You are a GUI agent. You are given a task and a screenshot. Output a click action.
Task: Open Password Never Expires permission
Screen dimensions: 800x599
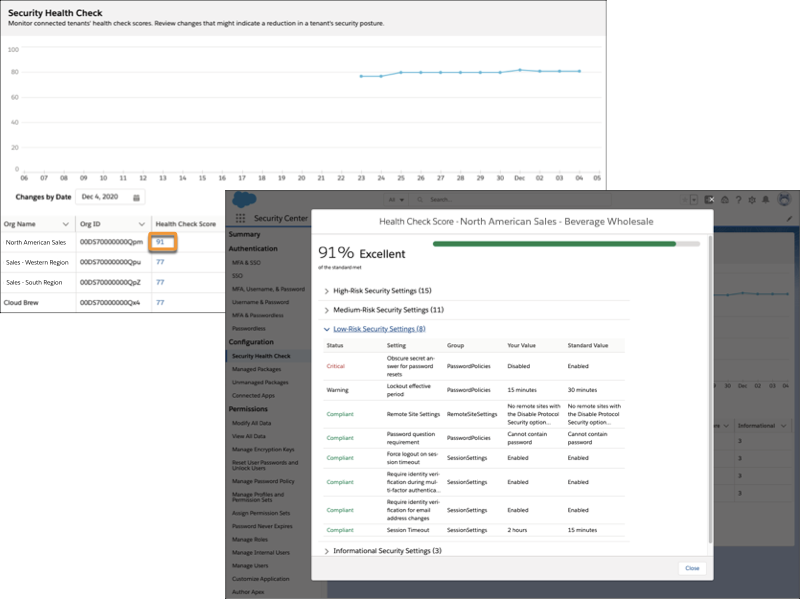pos(262,526)
